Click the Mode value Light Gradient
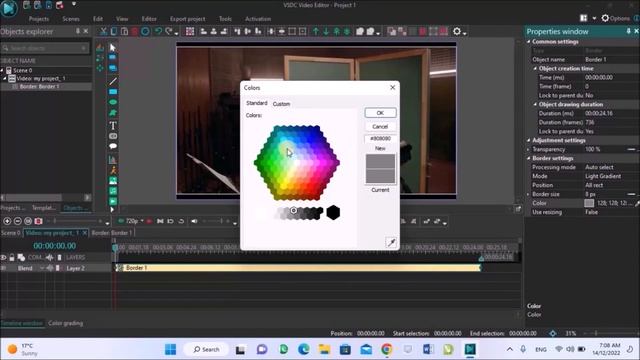This screenshot has height=360, width=640. [x=603, y=176]
